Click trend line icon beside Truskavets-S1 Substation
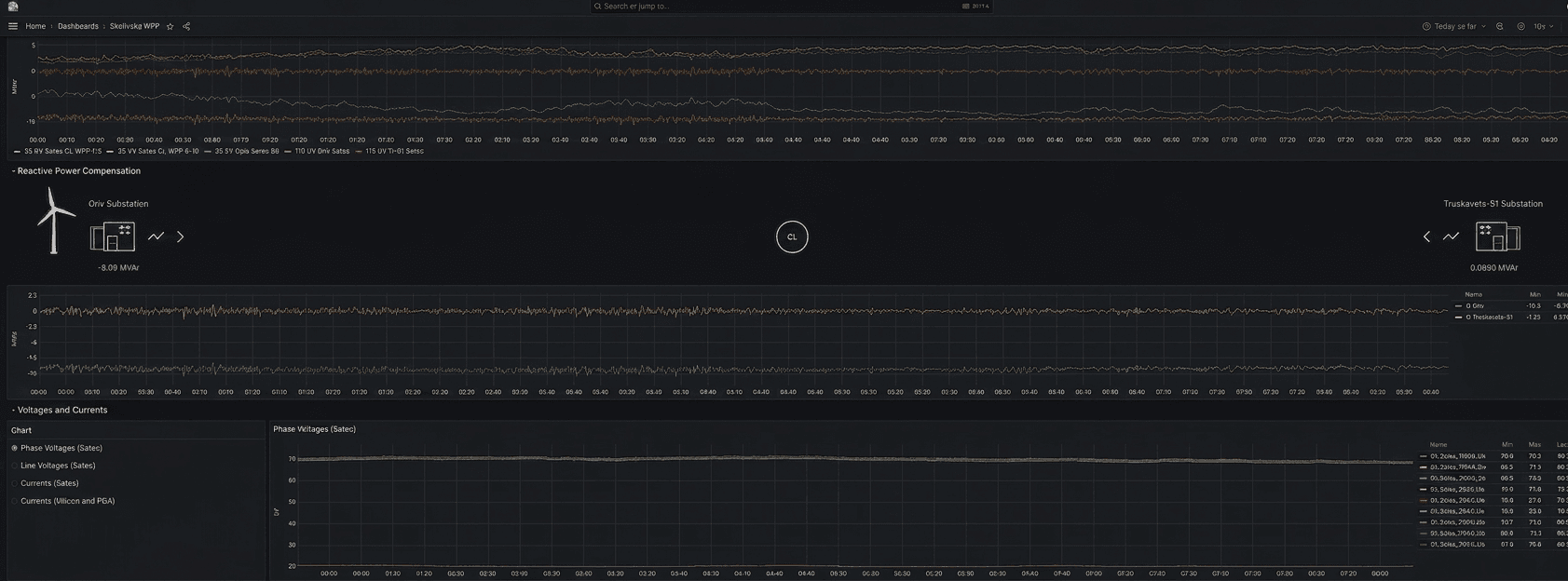The image size is (1568, 581). point(1451,236)
